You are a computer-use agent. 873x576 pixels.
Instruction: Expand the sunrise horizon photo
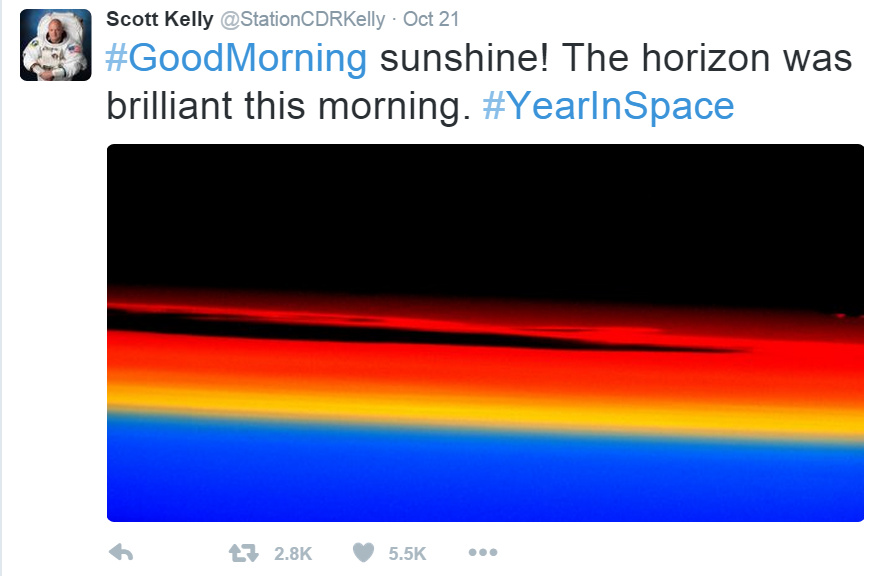point(485,333)
